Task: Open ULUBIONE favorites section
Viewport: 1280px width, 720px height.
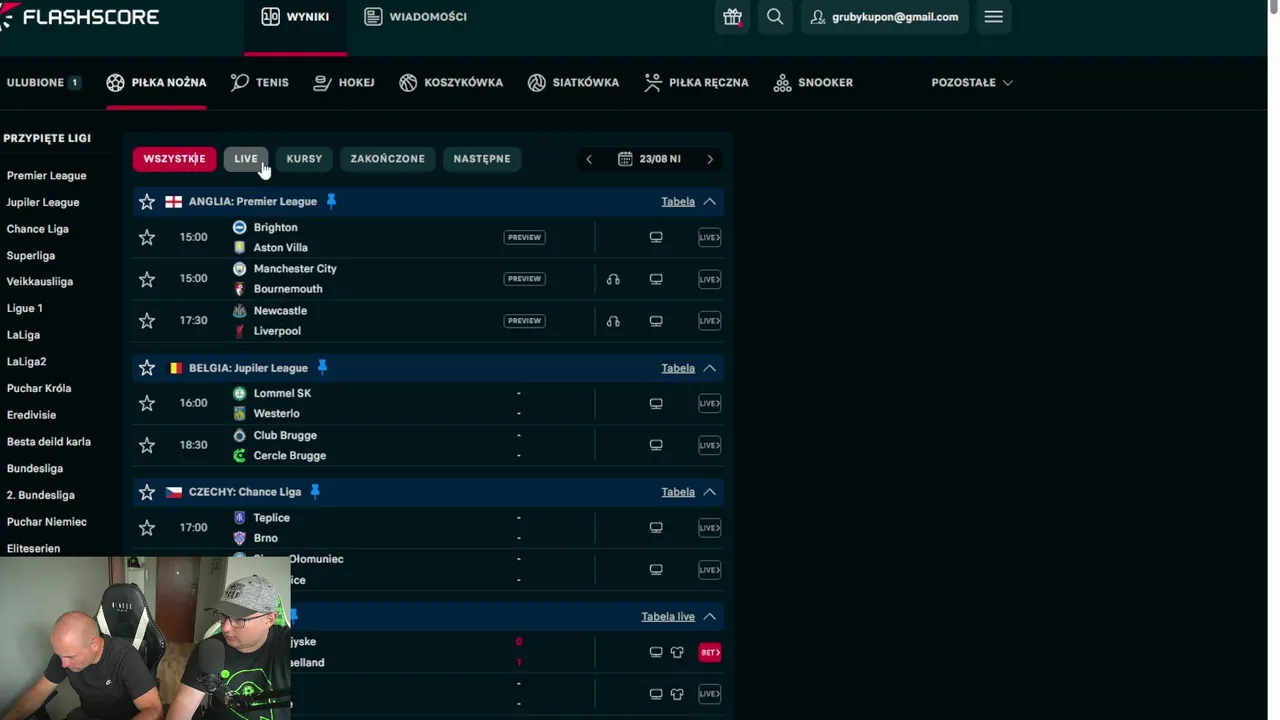Action: pyautogui.click(x=43, y=83)
